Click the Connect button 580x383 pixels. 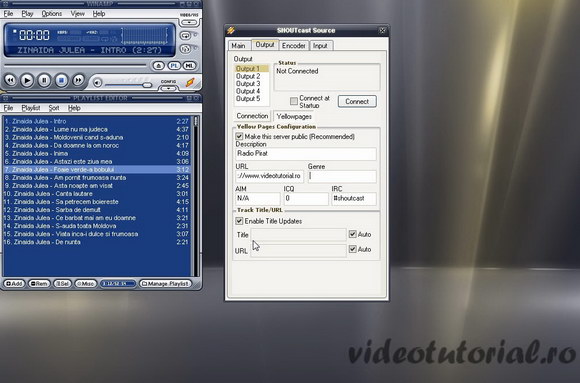[x=357, y=101]
